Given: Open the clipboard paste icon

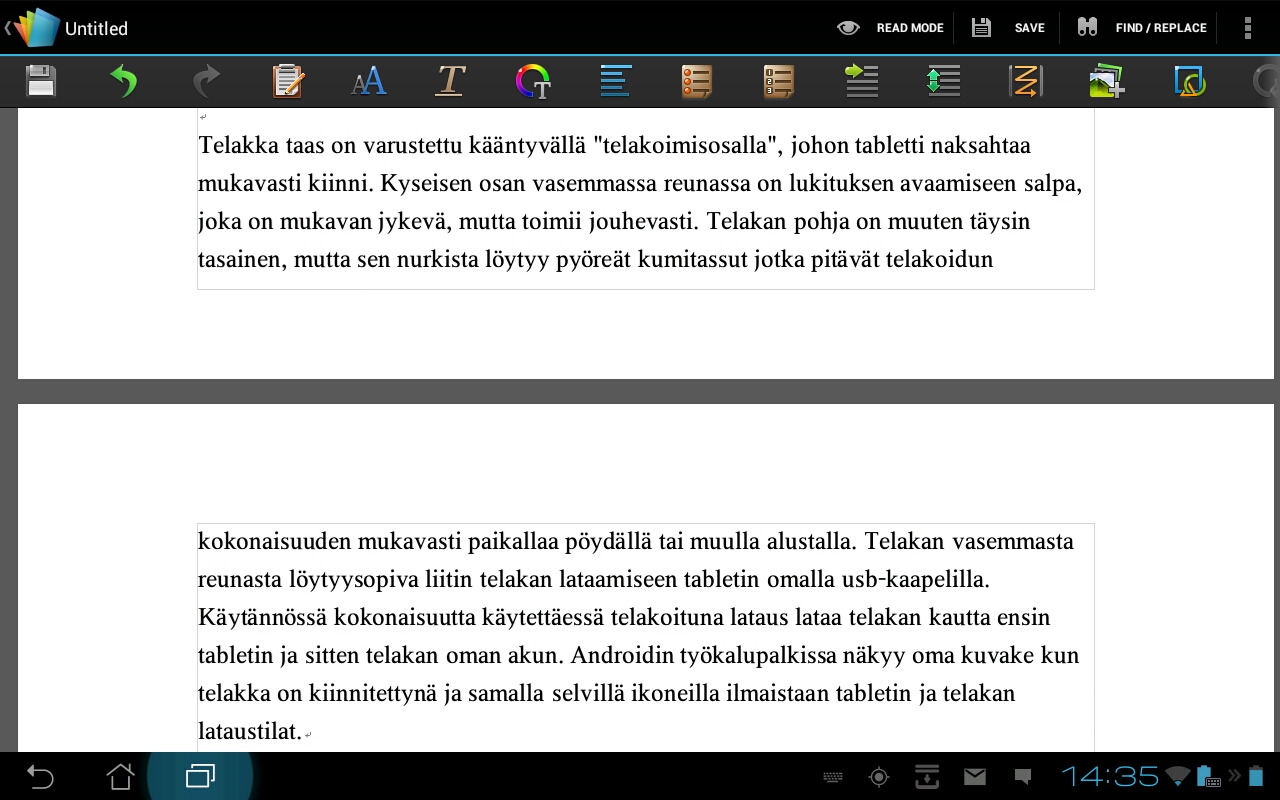Looking at the screenshot, I should [x=288, y=81].
